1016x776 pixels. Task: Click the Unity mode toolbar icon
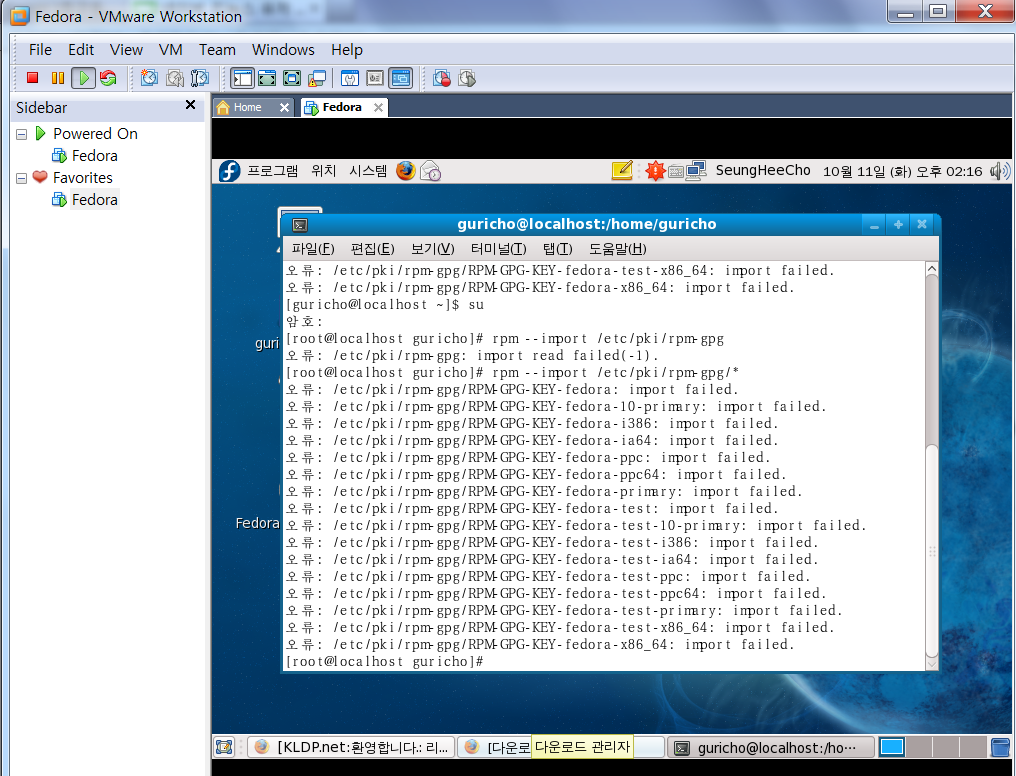pyautogui.click(x=318, y=78)
